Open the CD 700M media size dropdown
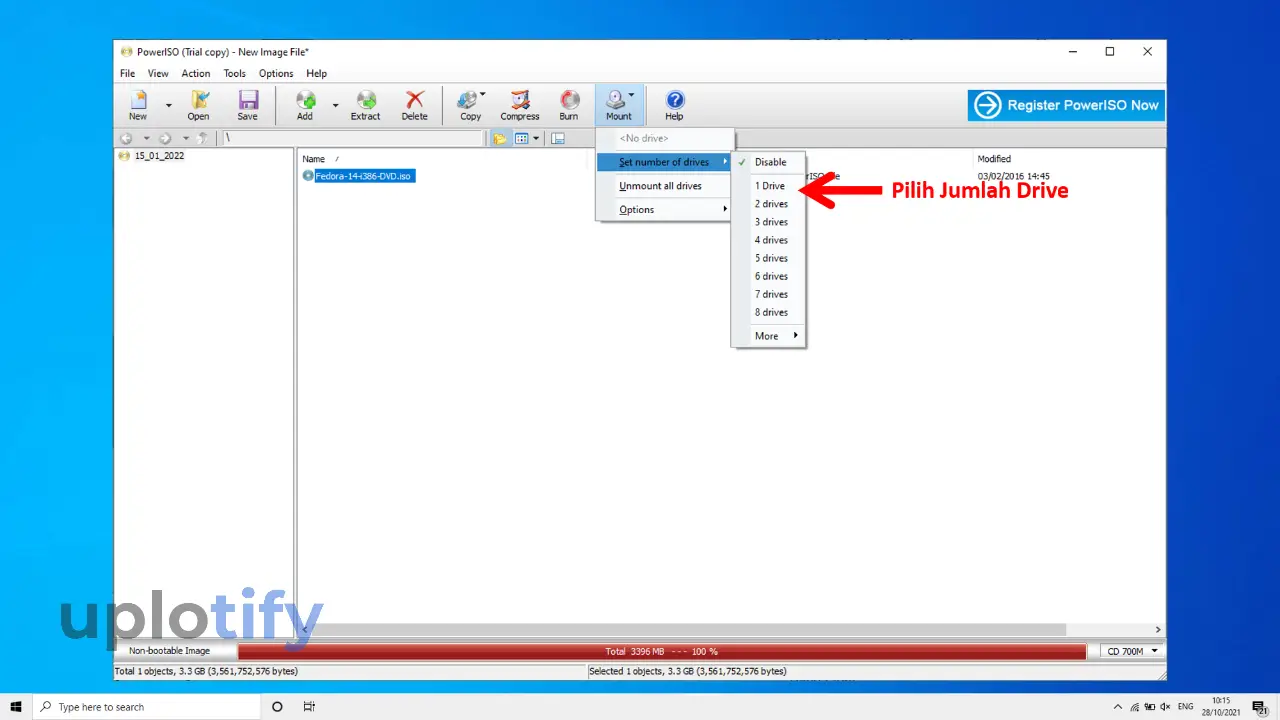Viewport: 1280px width, 720px height. [1132, 651]
